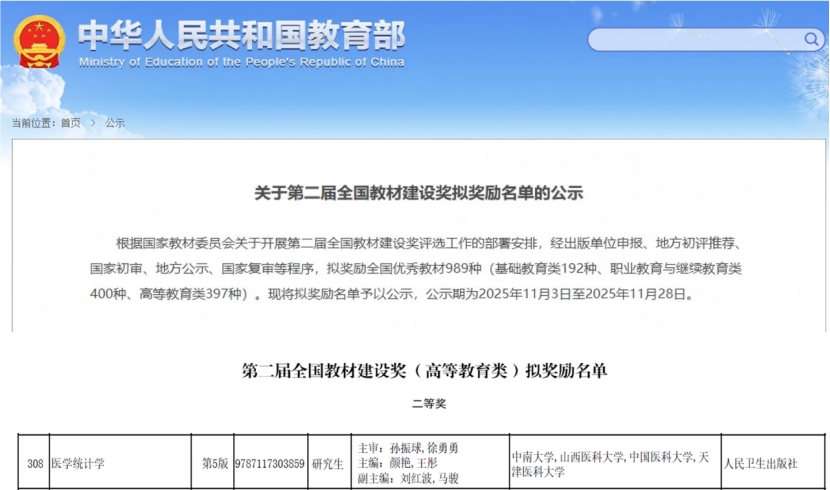Click the breadcrumb arrow separator
This screenshot has width=830, height=490.
(92, 123)
